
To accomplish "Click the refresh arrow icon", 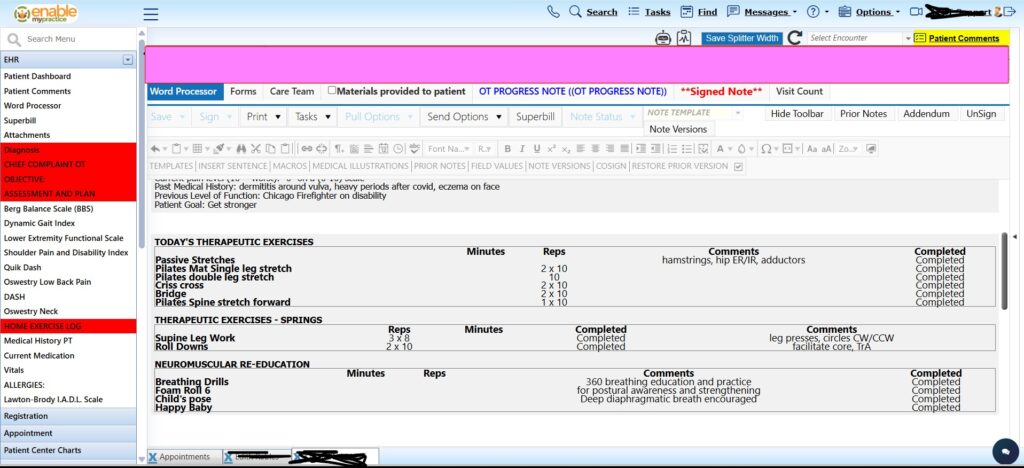I will coord(795,38).
